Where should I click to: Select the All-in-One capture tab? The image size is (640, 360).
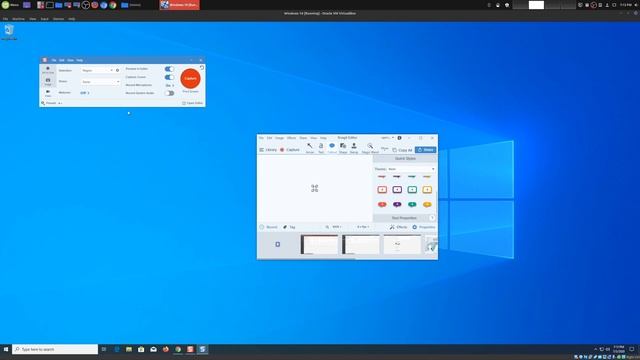[x=48, y=70]
